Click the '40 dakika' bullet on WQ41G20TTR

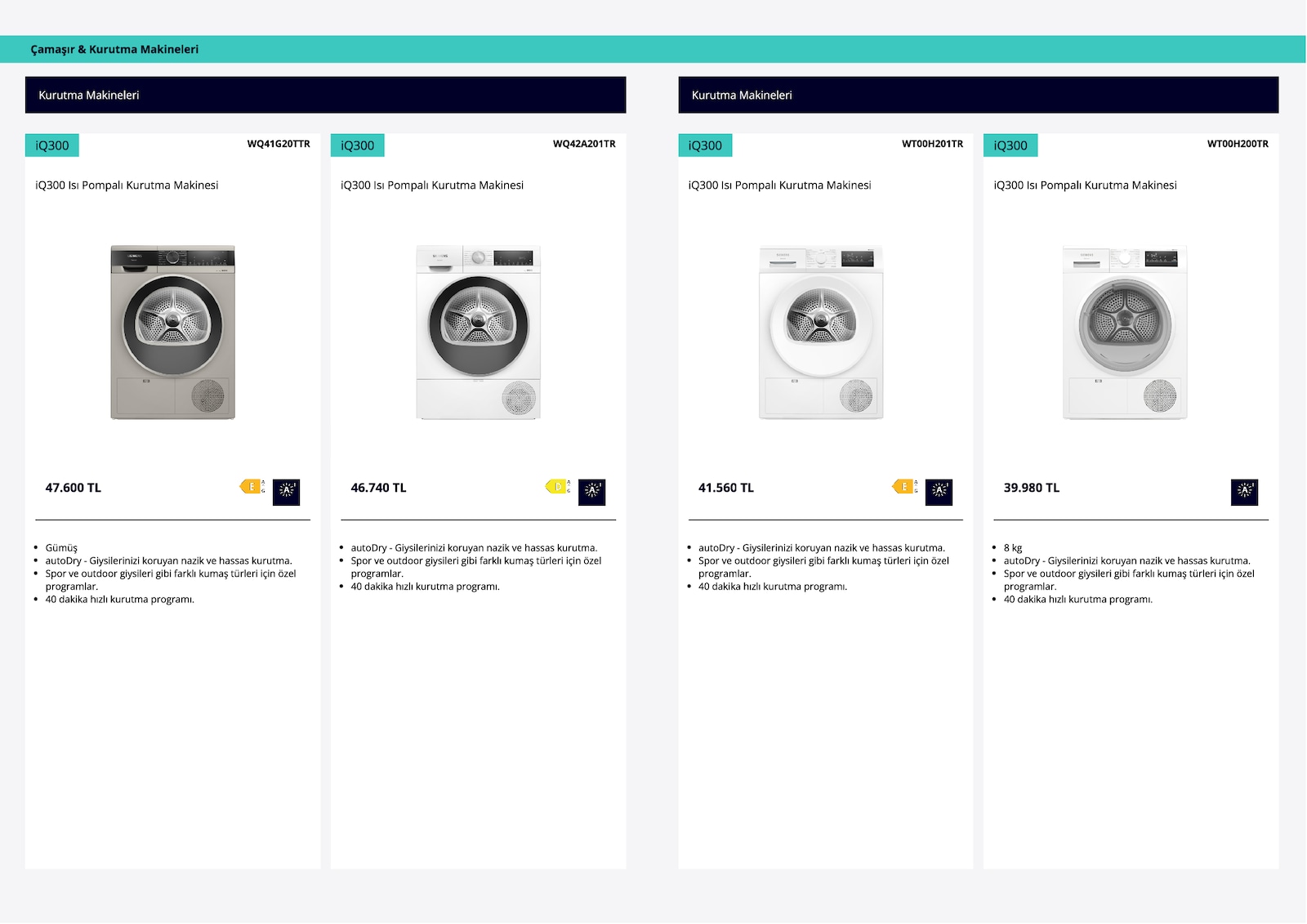click(x=120, y=600)
